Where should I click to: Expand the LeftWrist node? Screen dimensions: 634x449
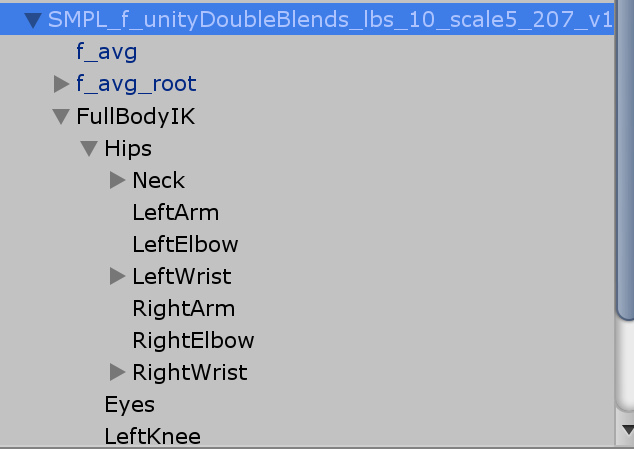[118, 276]
